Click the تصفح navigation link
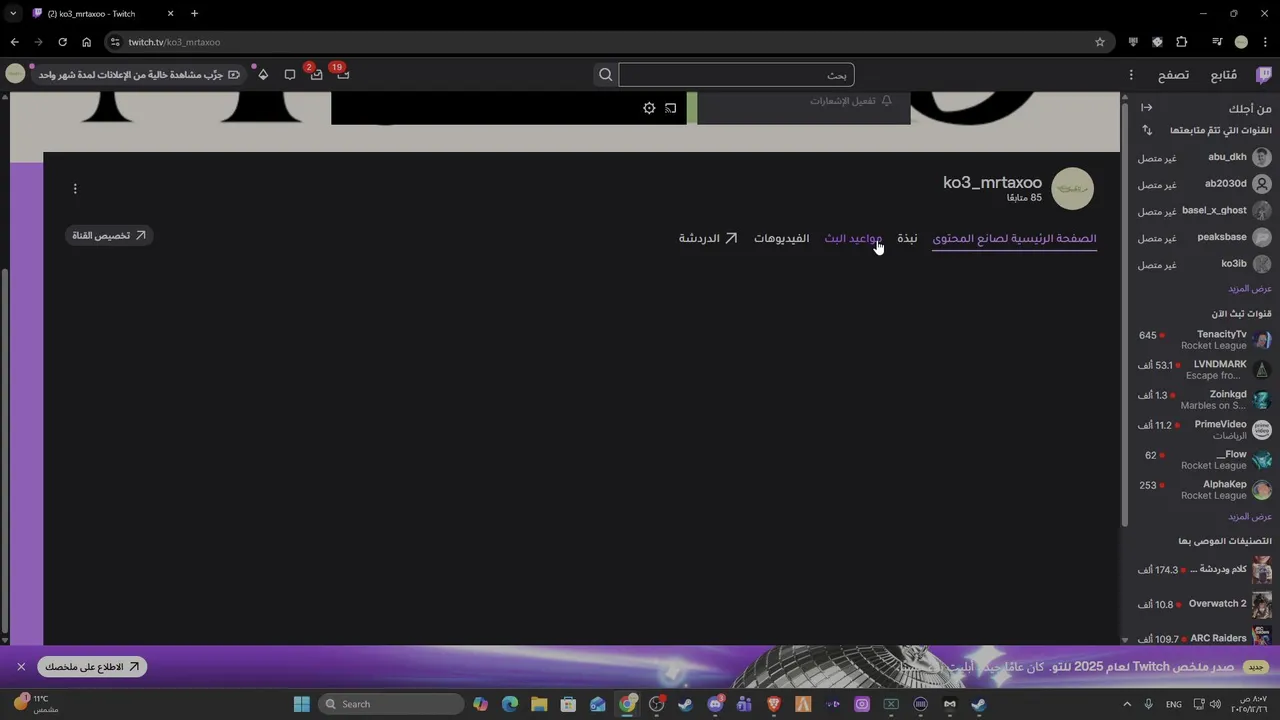1280x720 pixels. point(1173,75)
